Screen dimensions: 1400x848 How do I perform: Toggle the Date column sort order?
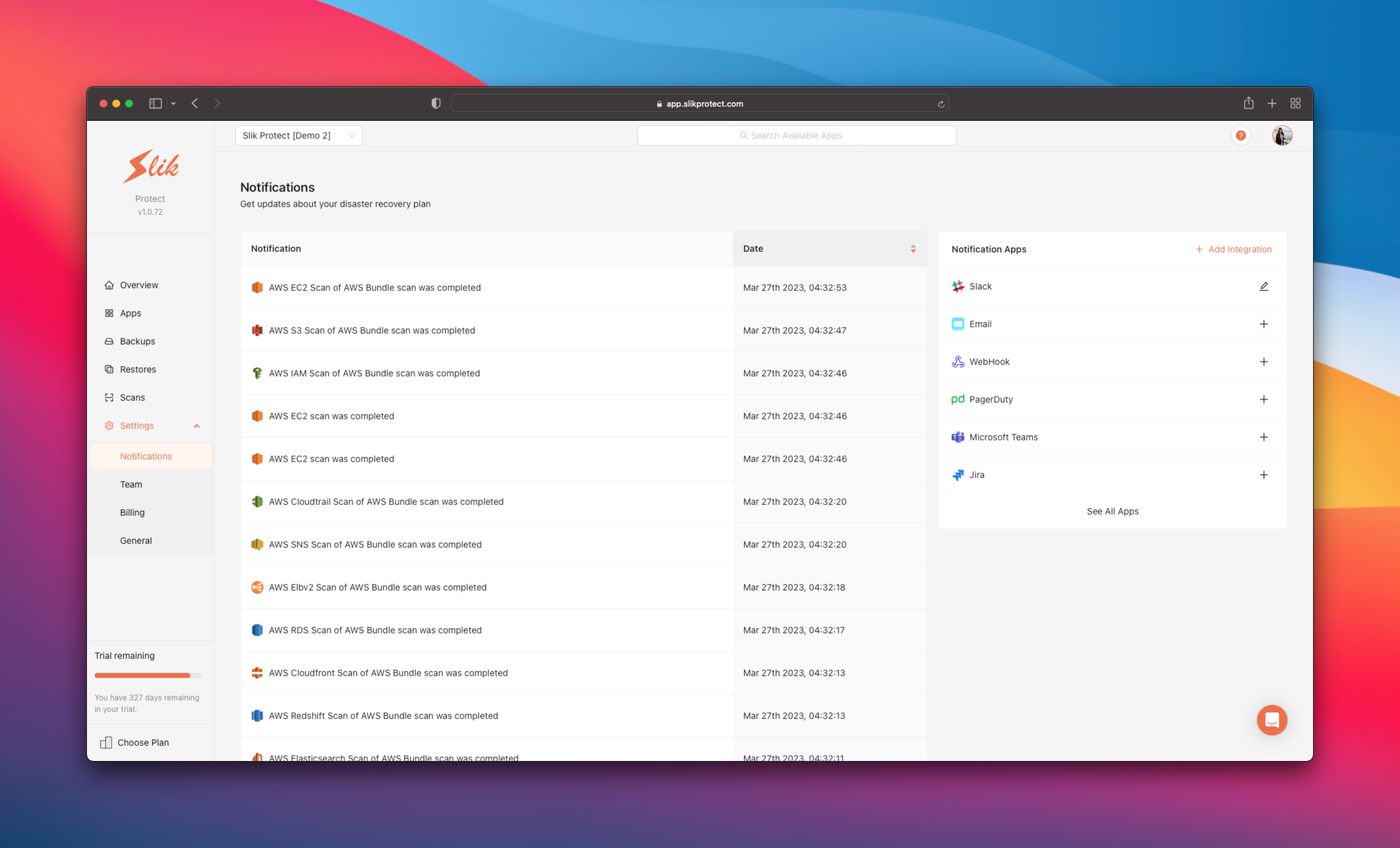914,248
